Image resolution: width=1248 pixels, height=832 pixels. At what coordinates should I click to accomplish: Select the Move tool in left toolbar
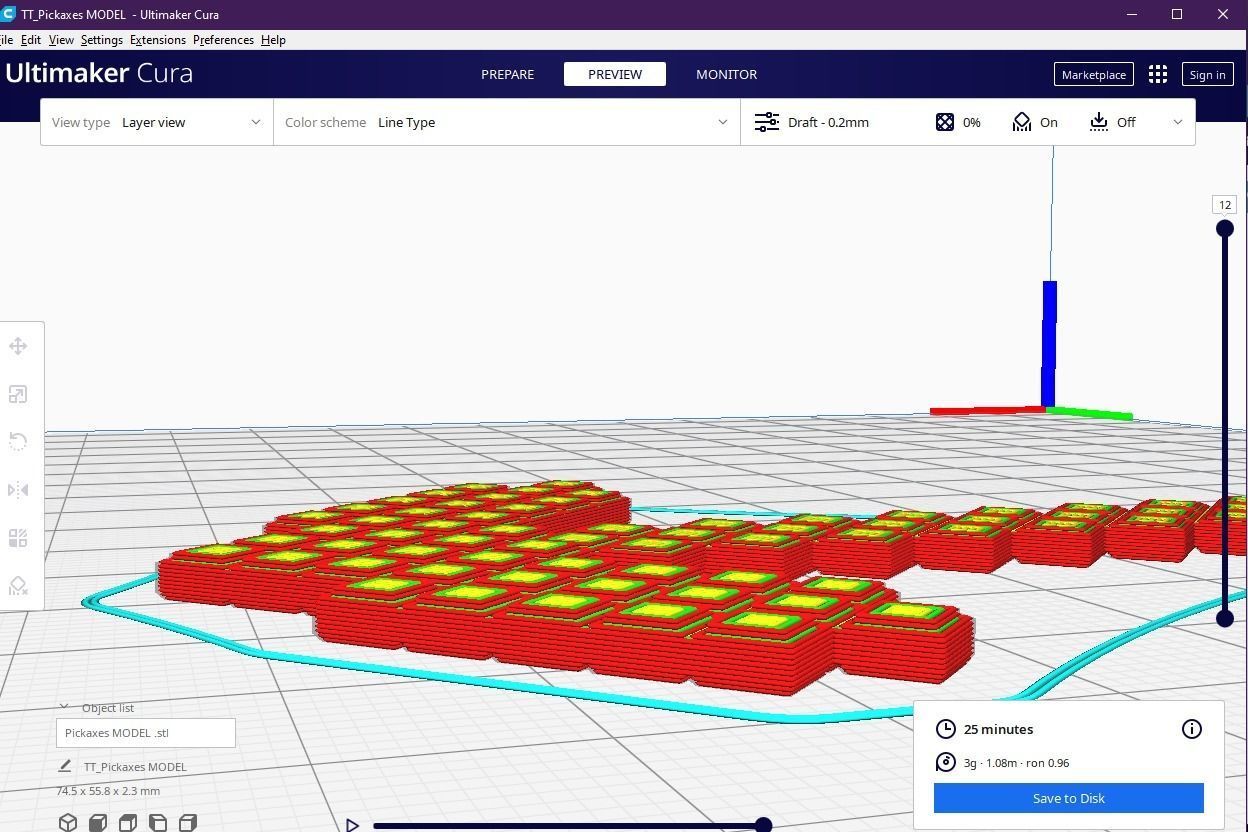point(18,346)
